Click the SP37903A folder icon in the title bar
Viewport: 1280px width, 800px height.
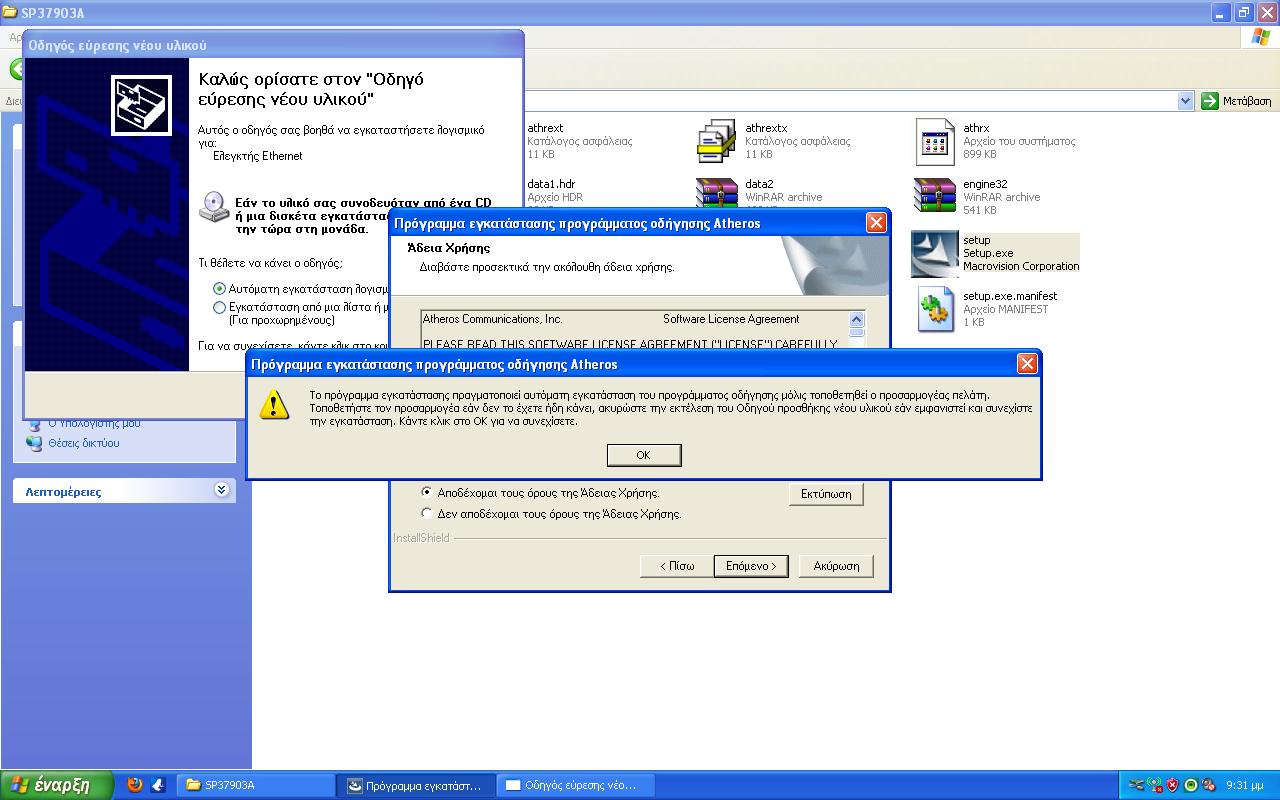tap(10, 12)
